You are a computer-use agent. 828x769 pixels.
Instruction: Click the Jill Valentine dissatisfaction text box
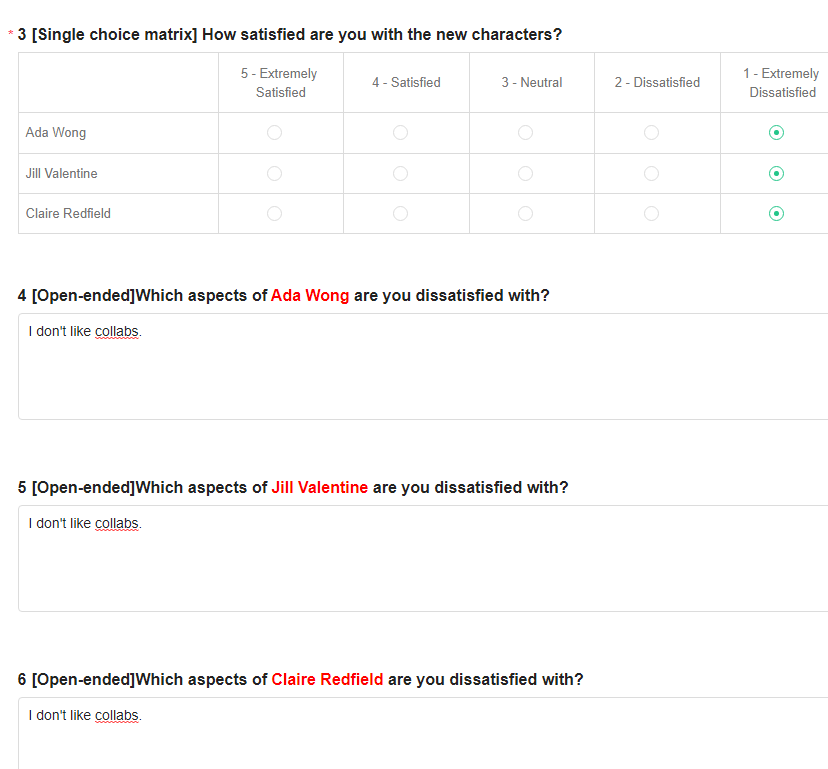[x=423, y=558]
